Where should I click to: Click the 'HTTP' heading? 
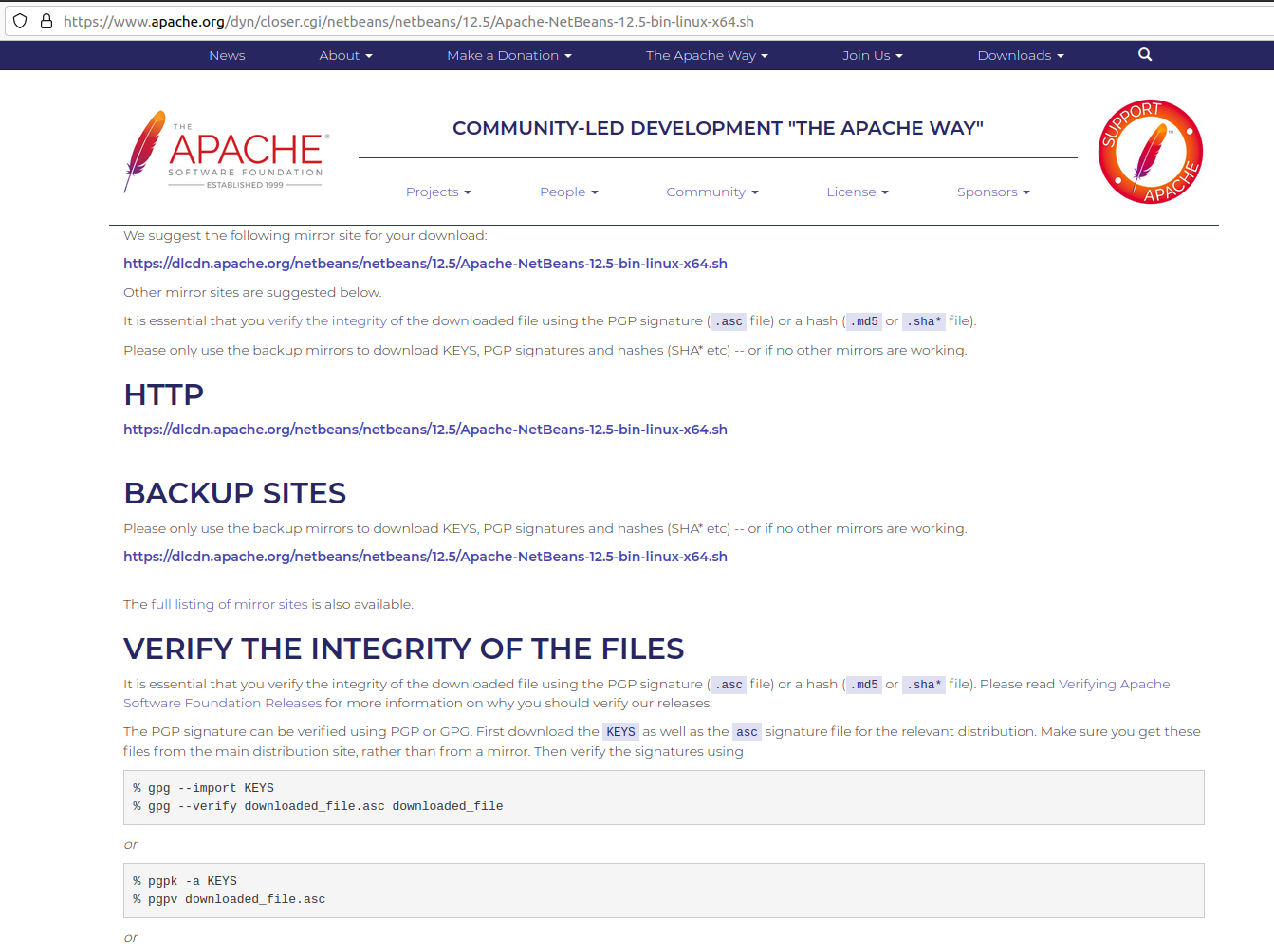(163, 395)
